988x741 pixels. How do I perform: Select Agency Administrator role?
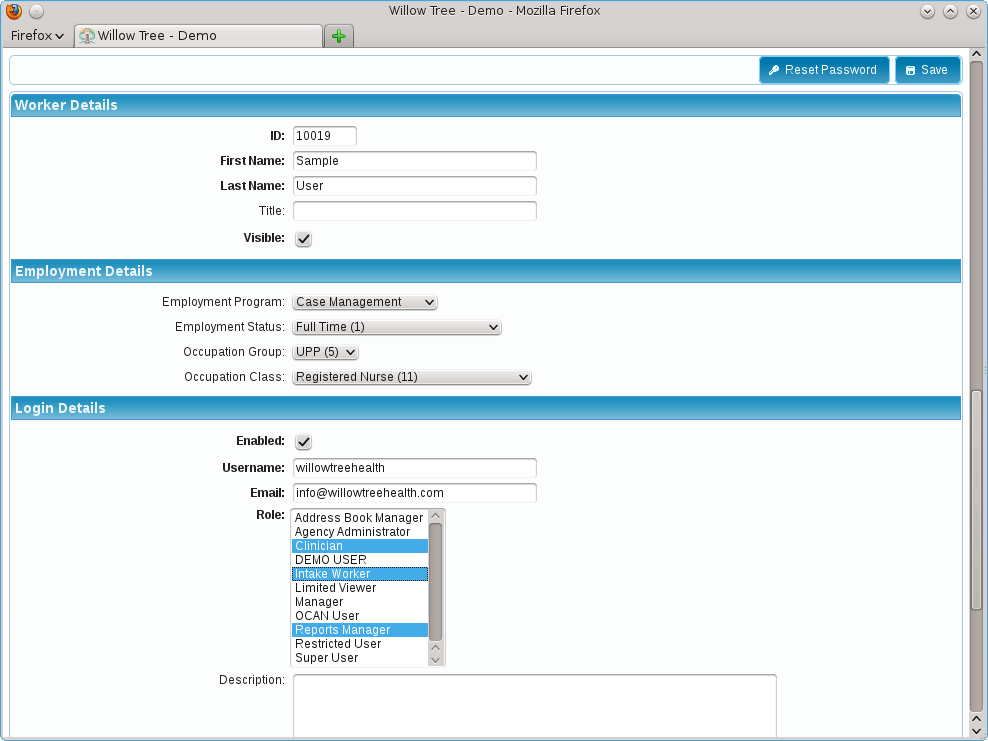click(x=360, y=532)
